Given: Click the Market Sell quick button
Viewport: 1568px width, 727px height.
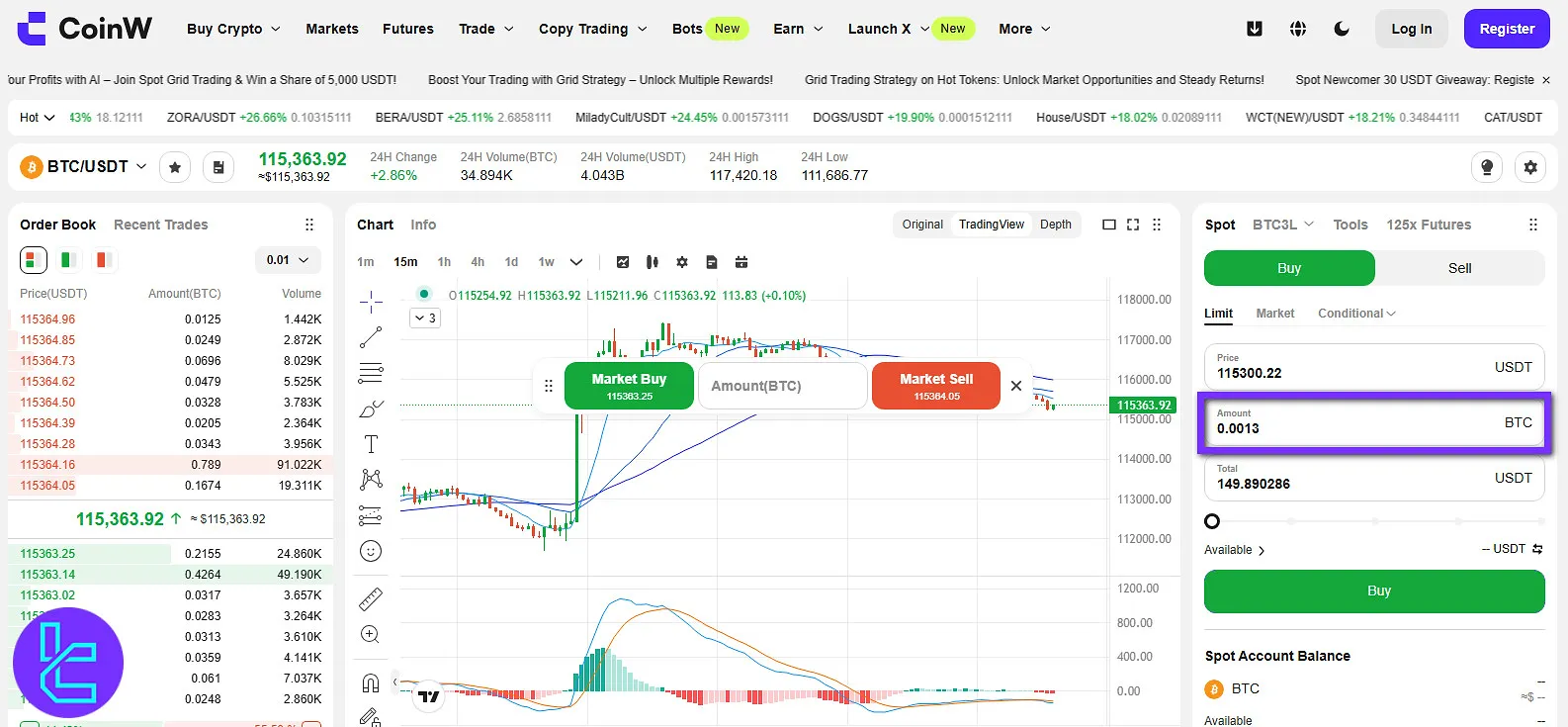Looking at the screenshot, I should [x=936, y=386].
